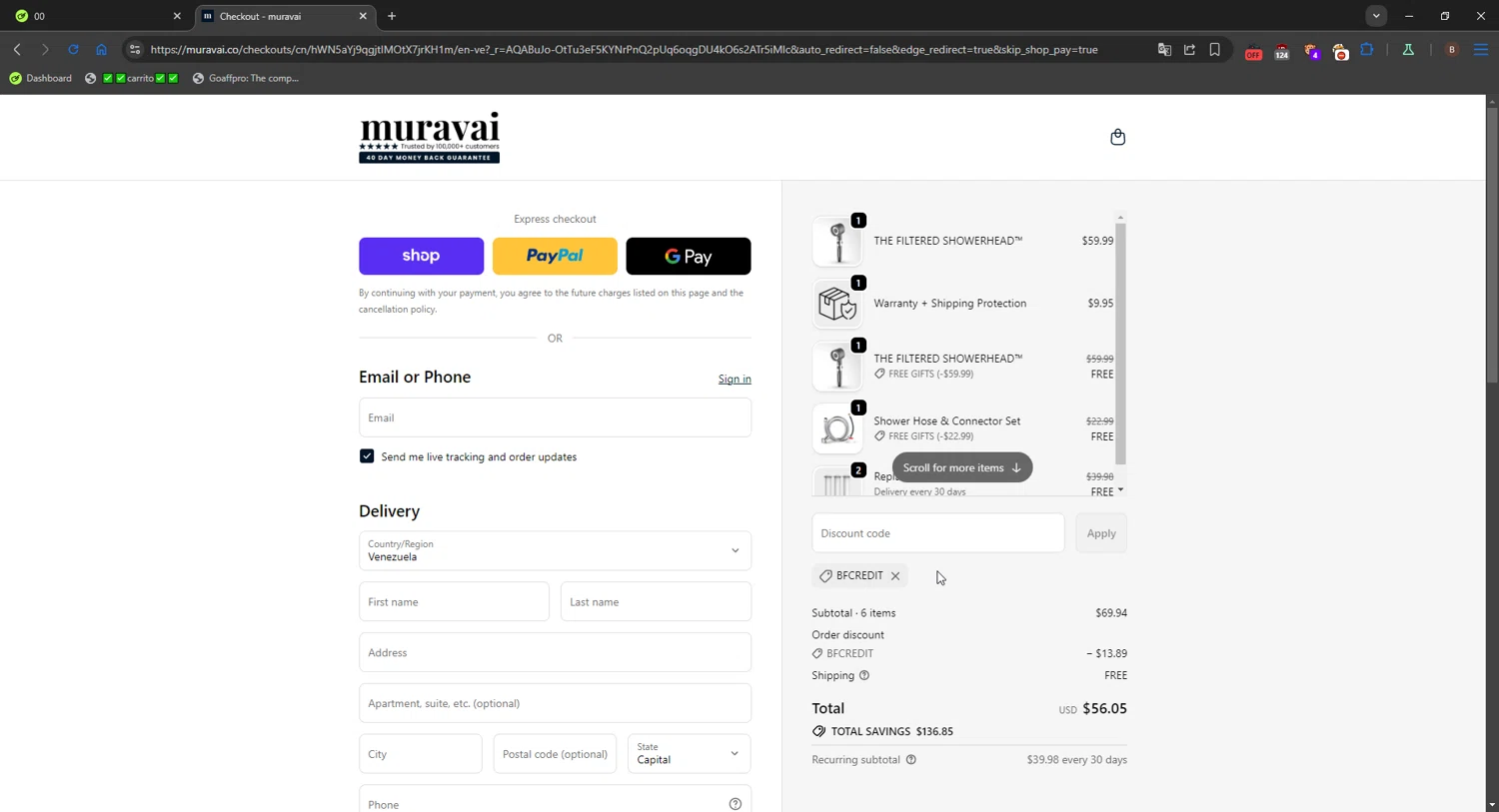The image size is (1499, 812).
Task: Translate this page via translate icon
Action: tap(1164, 49)
